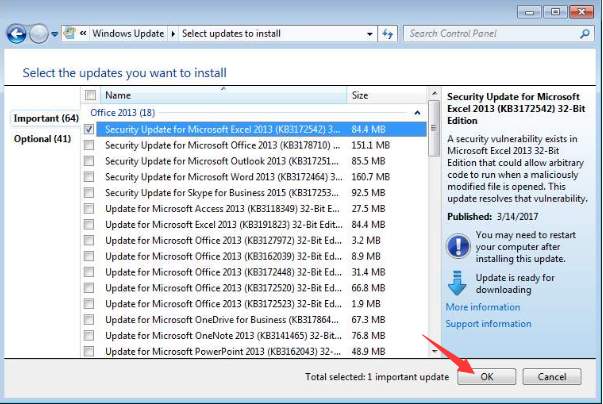Screen dimensions: 603x404
Task: Click the address bar refresh button
Action: 388,34
